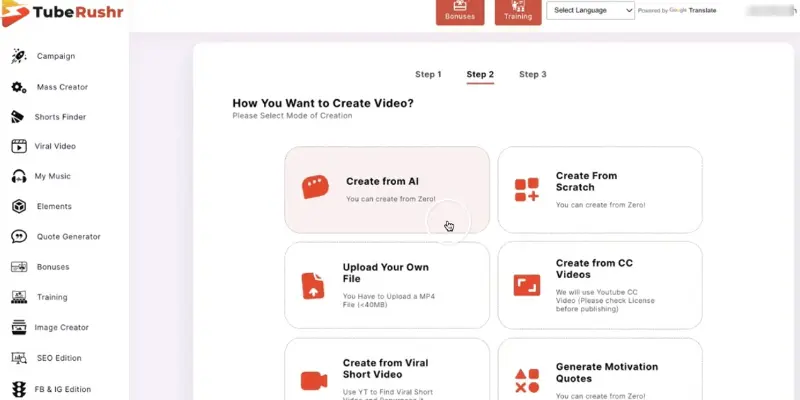Click the top Bonuses button
Viewport: 800px width, 400px height.
[x=460, y=12]
